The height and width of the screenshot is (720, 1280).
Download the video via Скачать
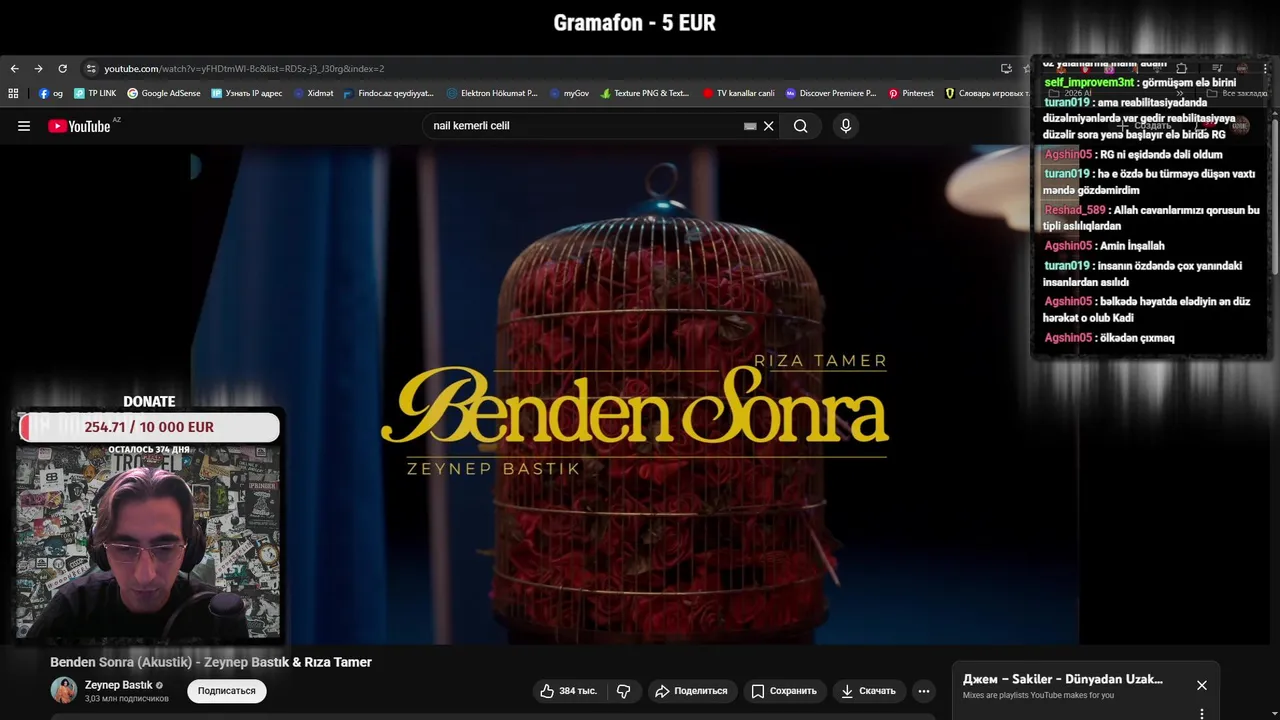(x=868, y=691)
